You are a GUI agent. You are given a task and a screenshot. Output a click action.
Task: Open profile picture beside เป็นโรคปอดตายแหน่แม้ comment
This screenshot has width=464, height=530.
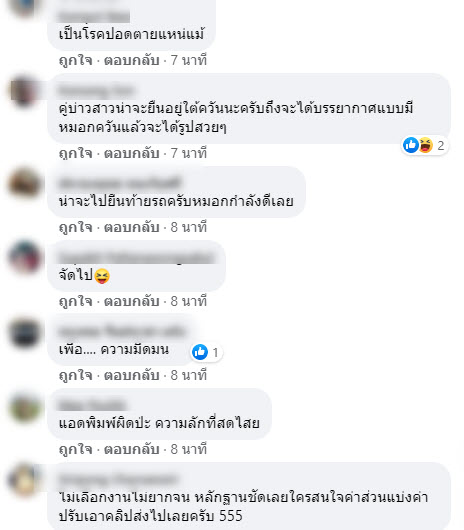click(23, 7)
